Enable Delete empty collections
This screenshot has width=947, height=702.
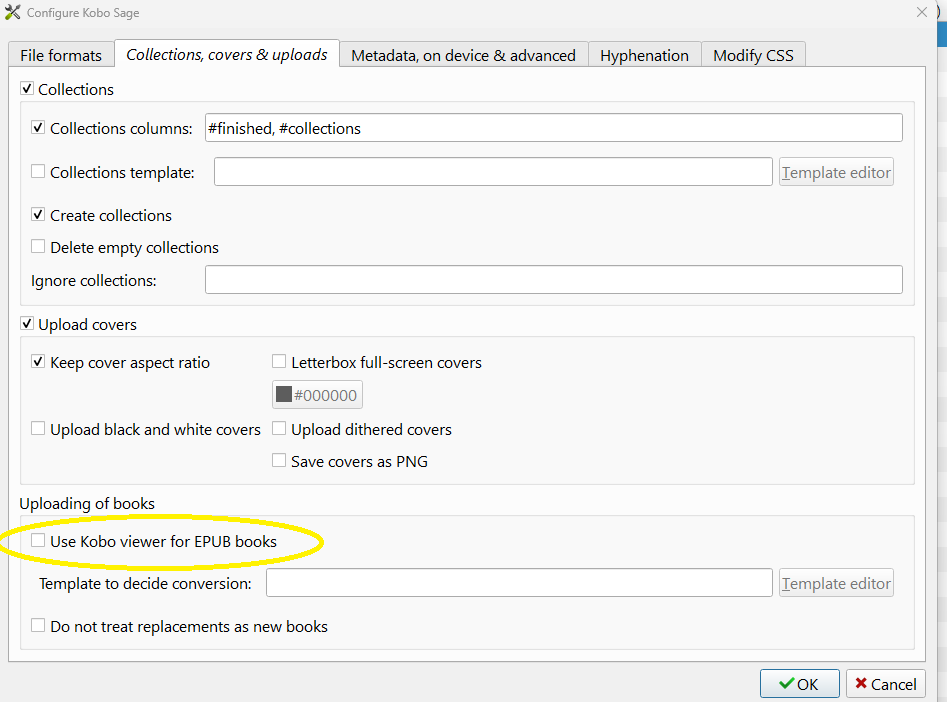(x=39, y=247)
